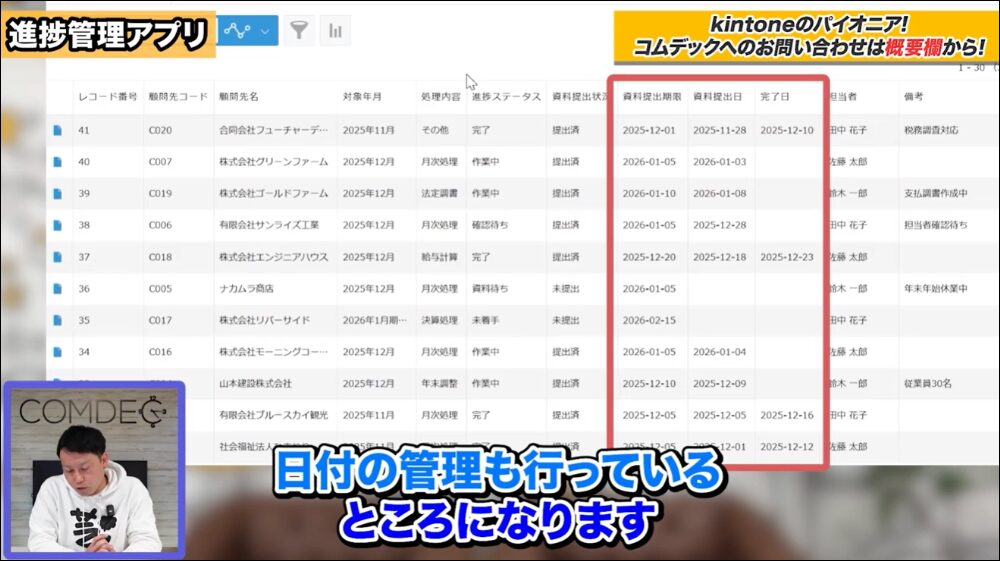The height and width of the screenshot is (561, 1000).
Task: Click the その他 processing cell
Action: (434, 130)
